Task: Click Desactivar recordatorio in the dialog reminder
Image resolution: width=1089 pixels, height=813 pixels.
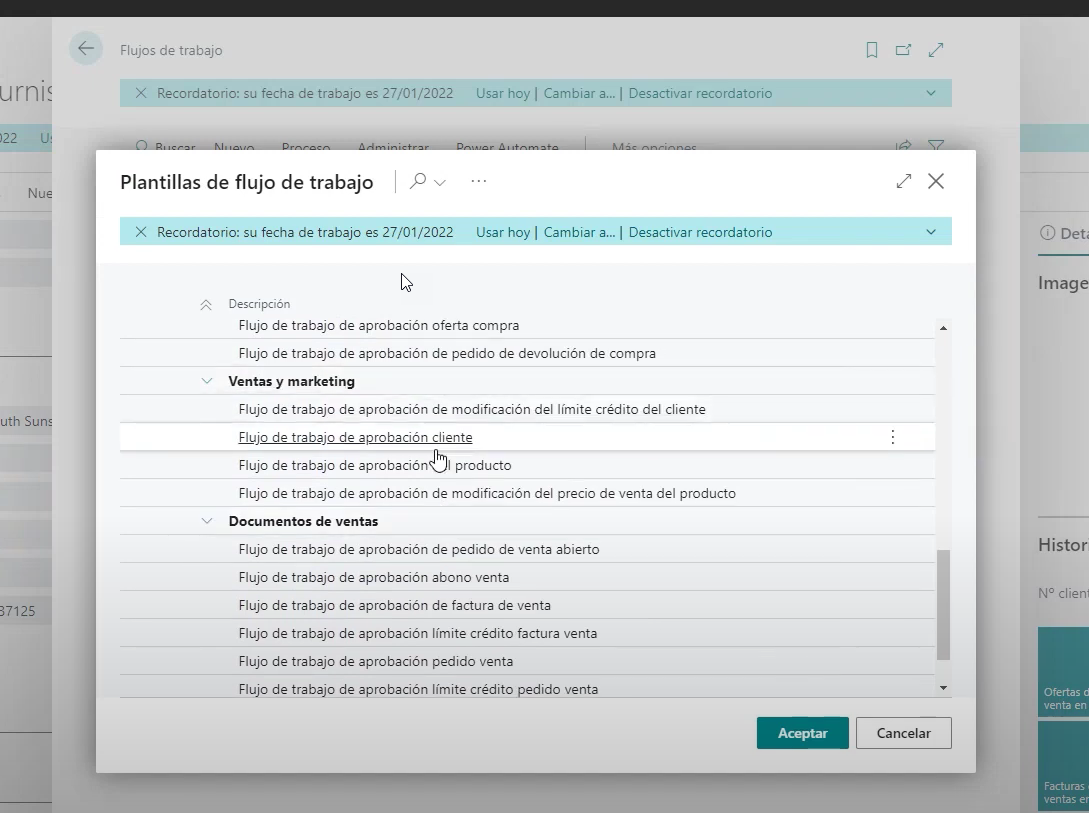Action: click(700, 232)
